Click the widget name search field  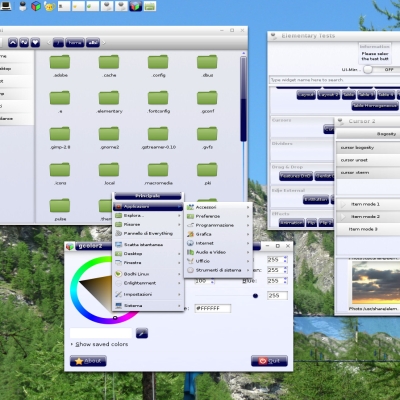click(334, 80)
